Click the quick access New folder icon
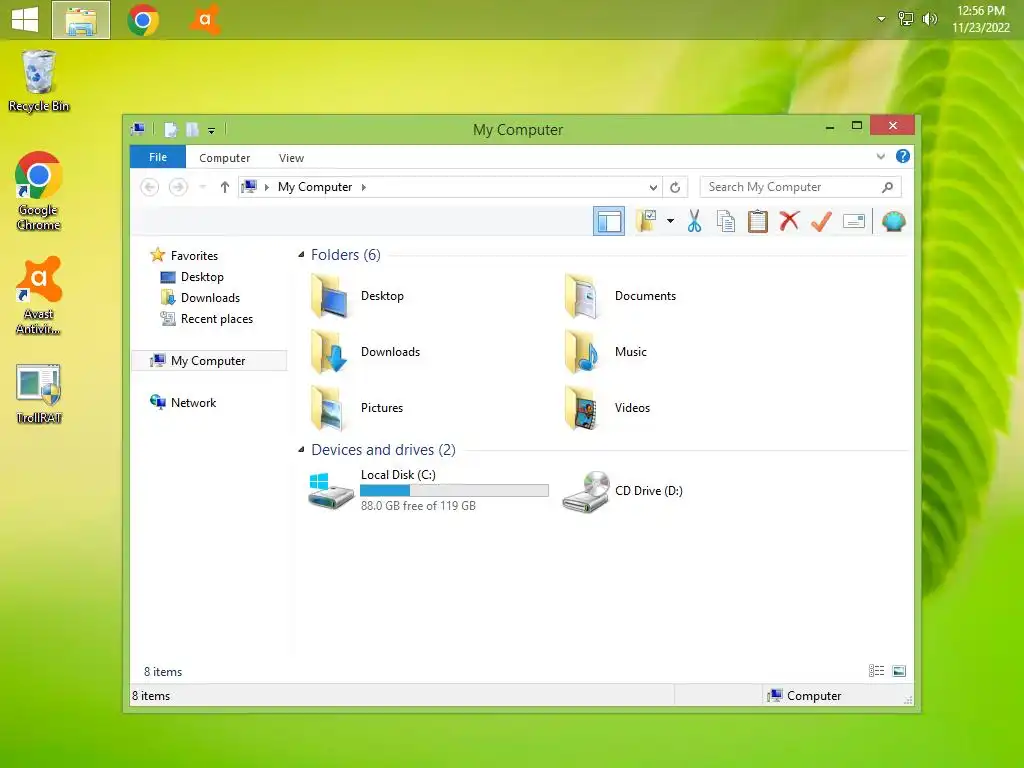Screen dimensions: 1024x768 (x=192, y=129)
